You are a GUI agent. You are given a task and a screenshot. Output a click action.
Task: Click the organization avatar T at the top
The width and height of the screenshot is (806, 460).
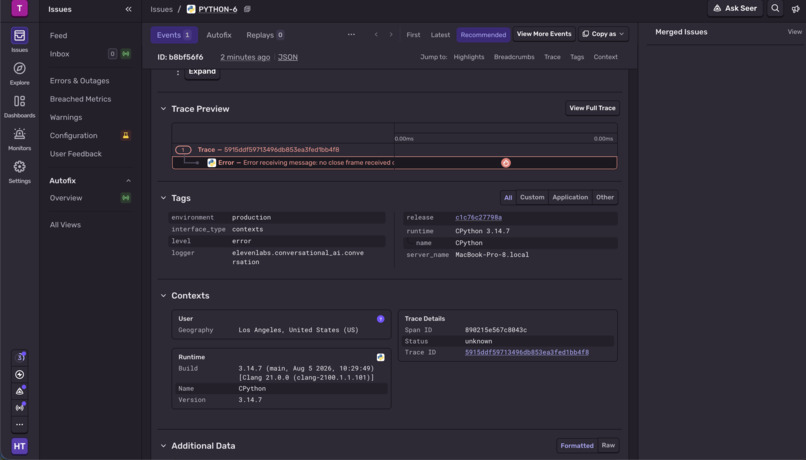(20, 8)
